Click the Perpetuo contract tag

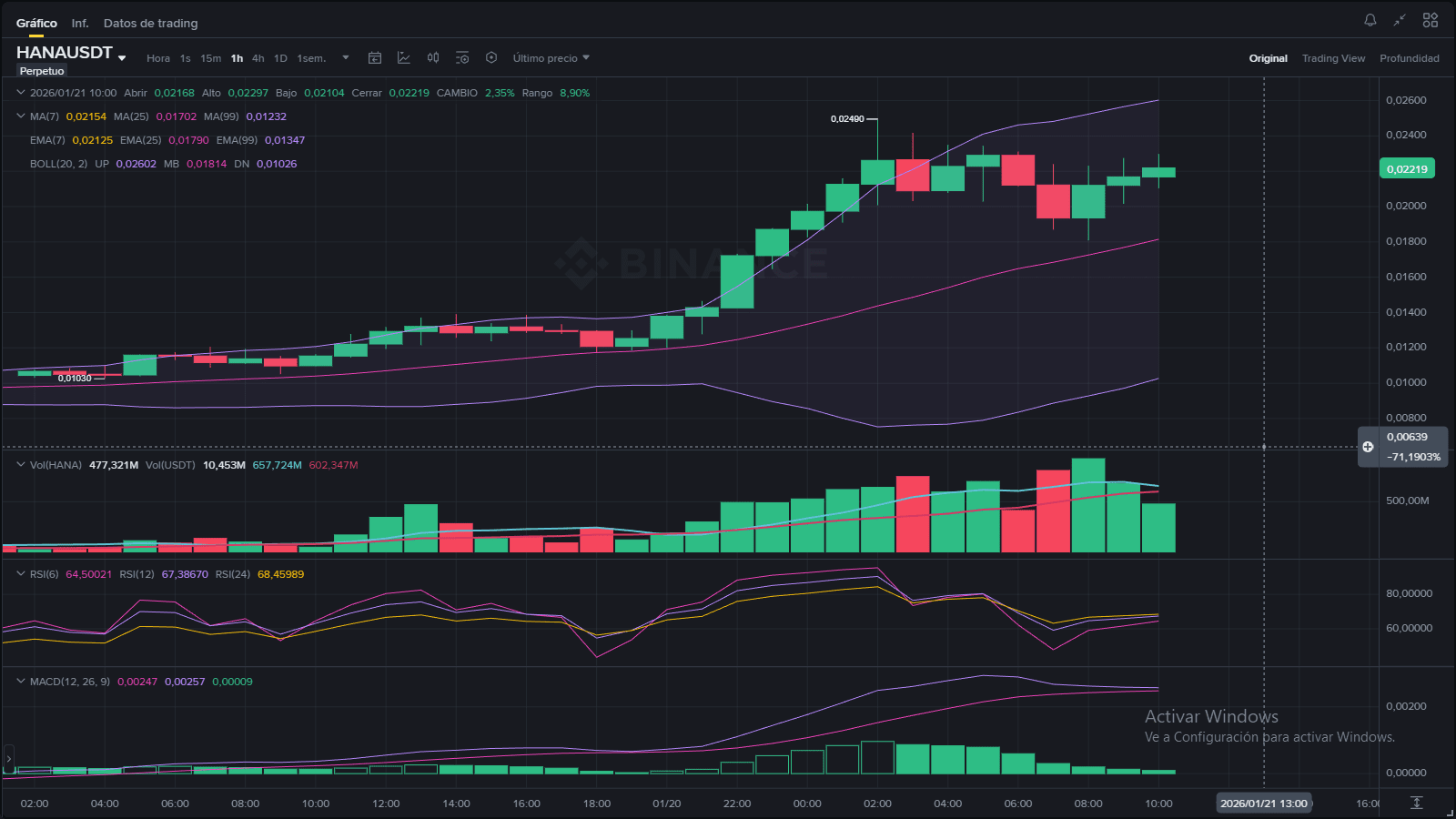pos(42,71)
